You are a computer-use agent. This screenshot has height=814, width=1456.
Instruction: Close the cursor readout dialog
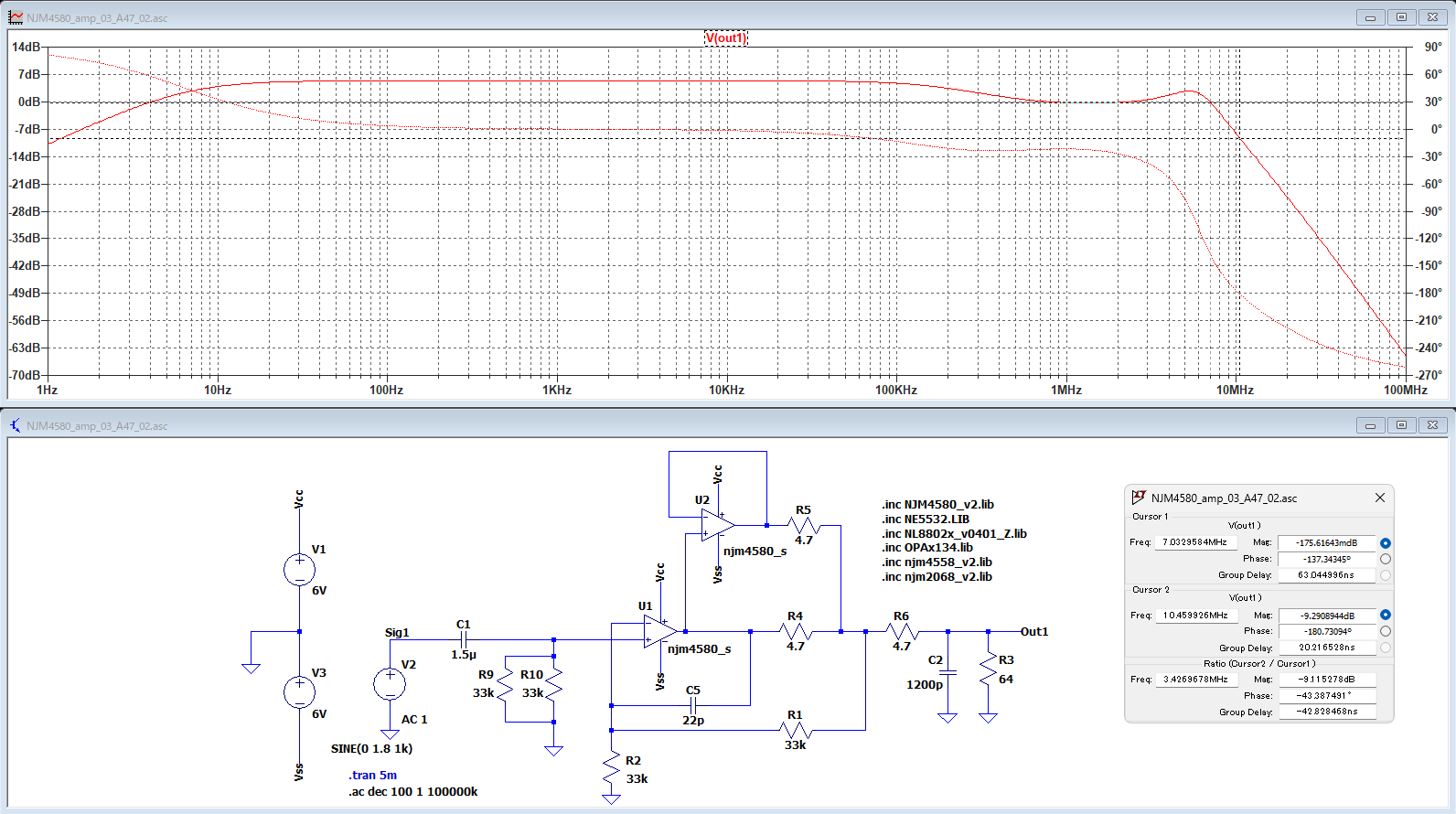tap(1379, 498)
